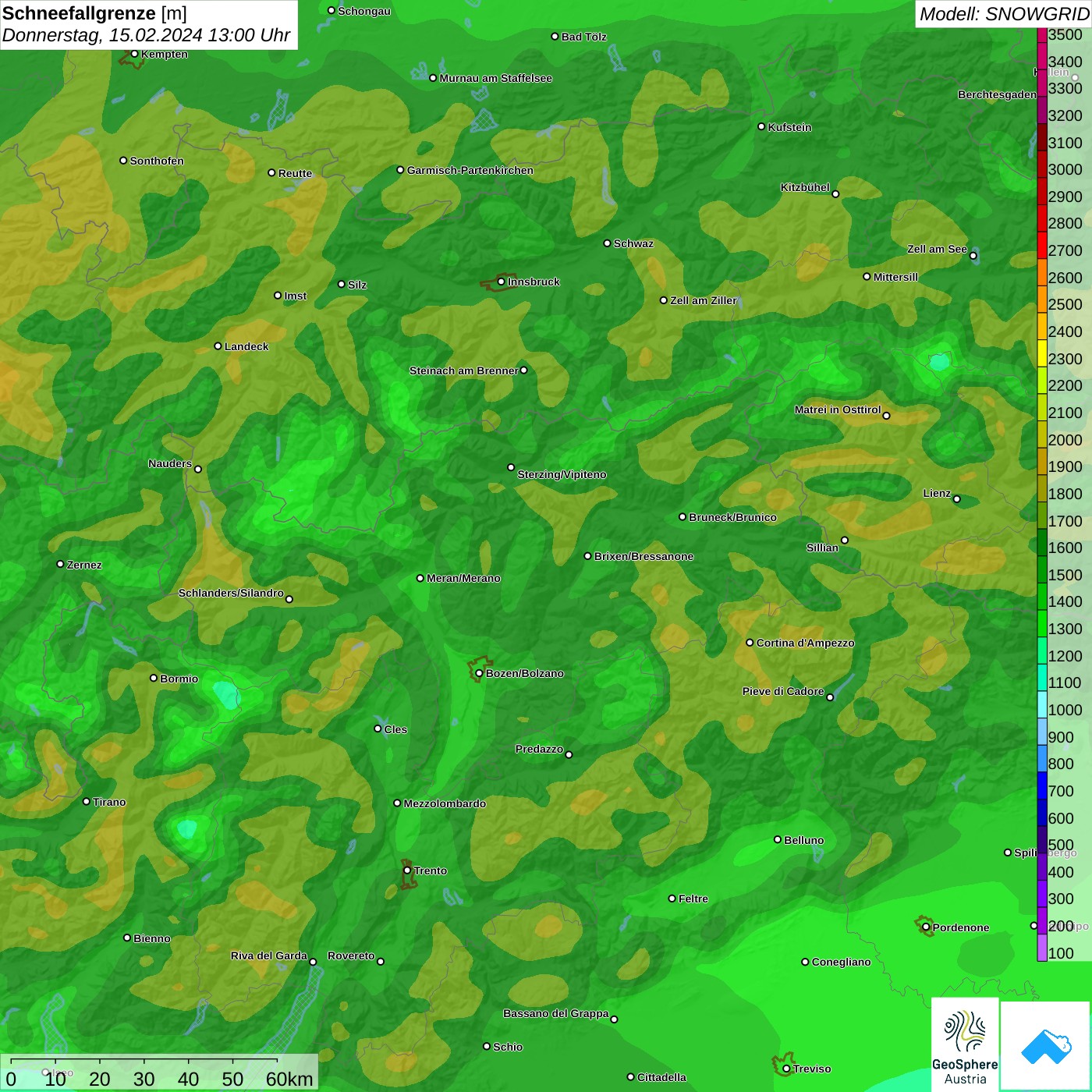Image resolution: width=1092 pixels, height=1092 pixels.
Task: Select the Tirano marker dot
Action: pyautogui.click(x=87, y=801)
